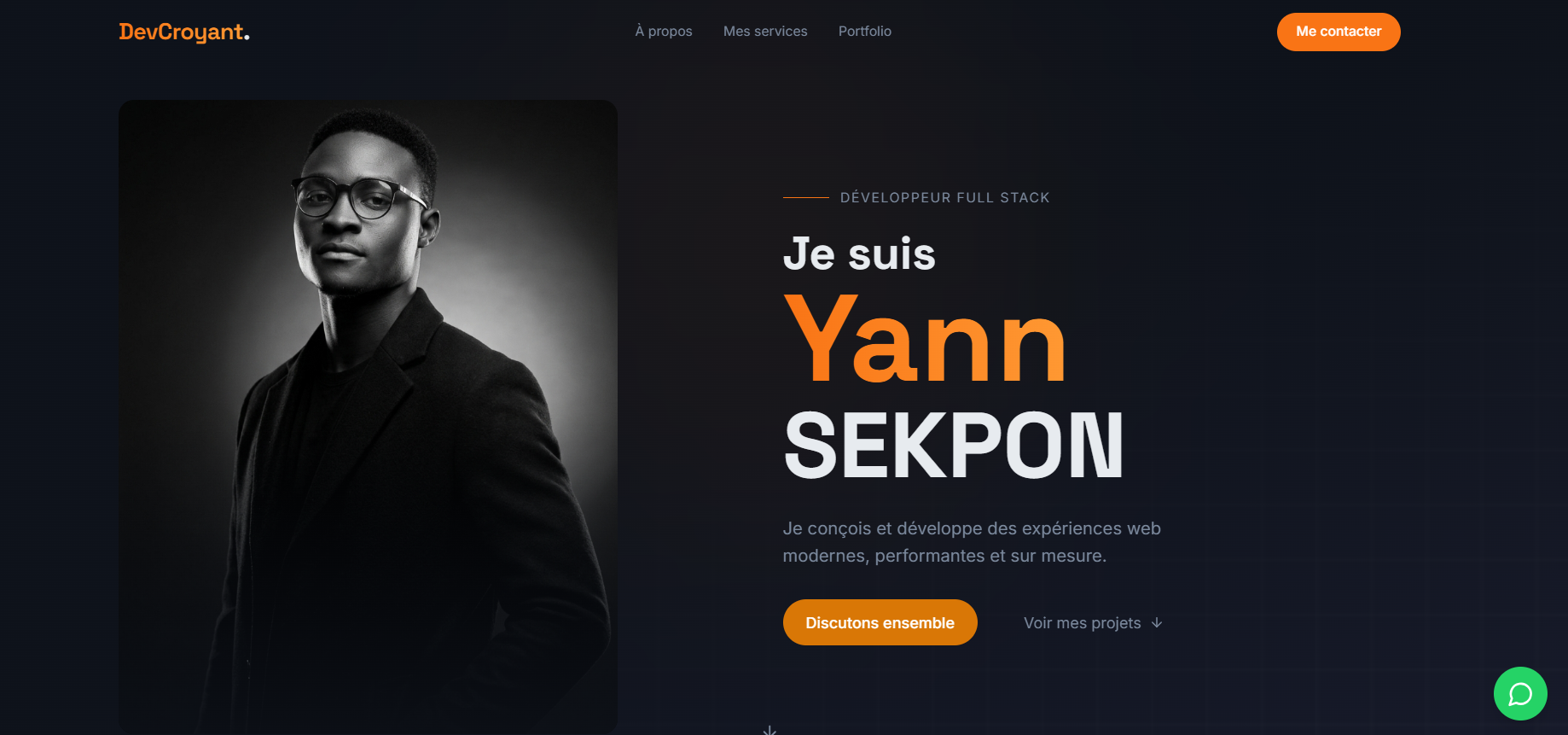Image resolution: width=1568 pixels, height=735 pixels.
Task: Click the glasses on the man's portrait
Action: [x=357, y=195]
